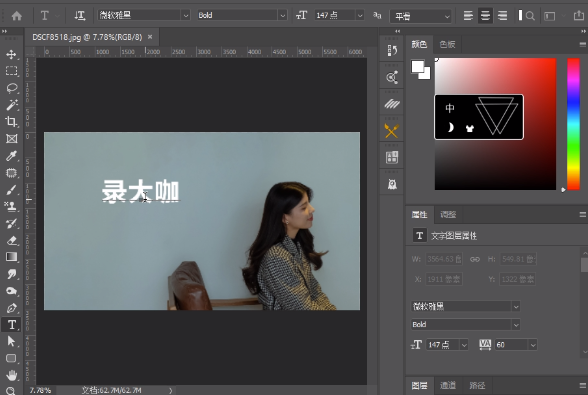Select the Frame tool
This screenshot has width=588, height=395.
pyautogui.click(x=11, y=138)
